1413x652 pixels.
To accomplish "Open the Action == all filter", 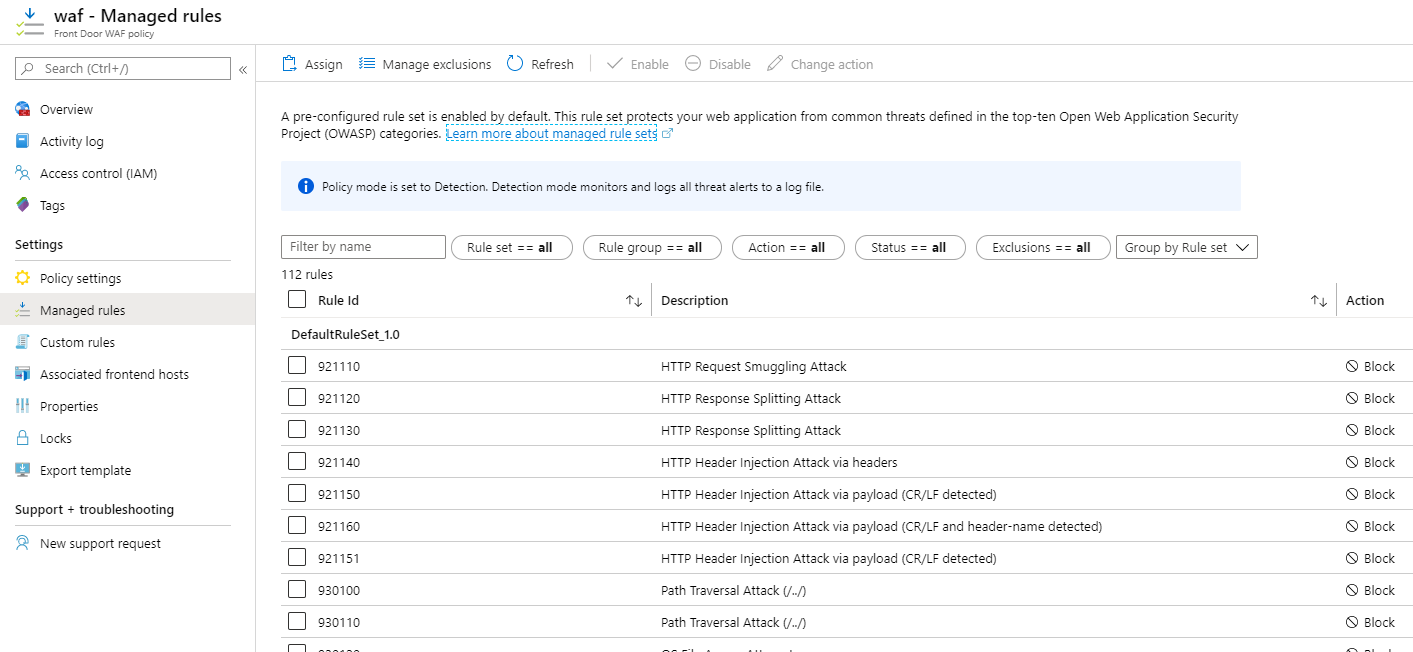I will (788, 247).
